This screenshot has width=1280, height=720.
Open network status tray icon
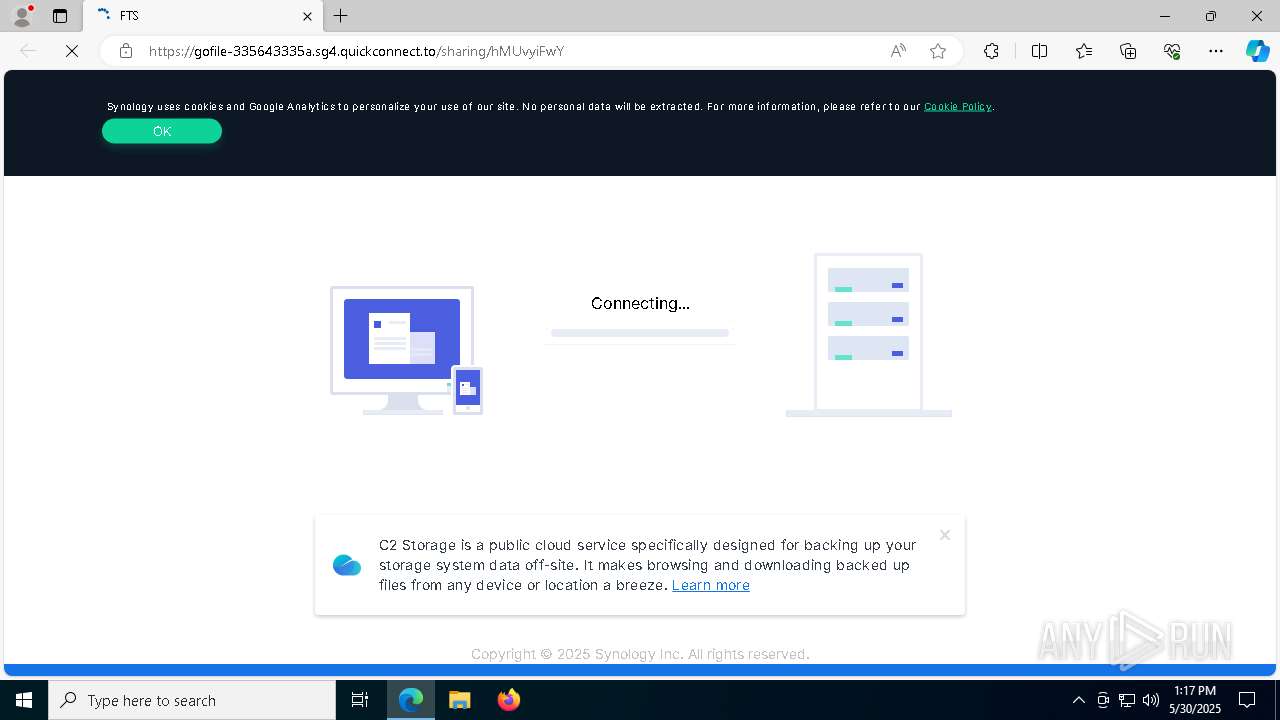click(1127, 700)
